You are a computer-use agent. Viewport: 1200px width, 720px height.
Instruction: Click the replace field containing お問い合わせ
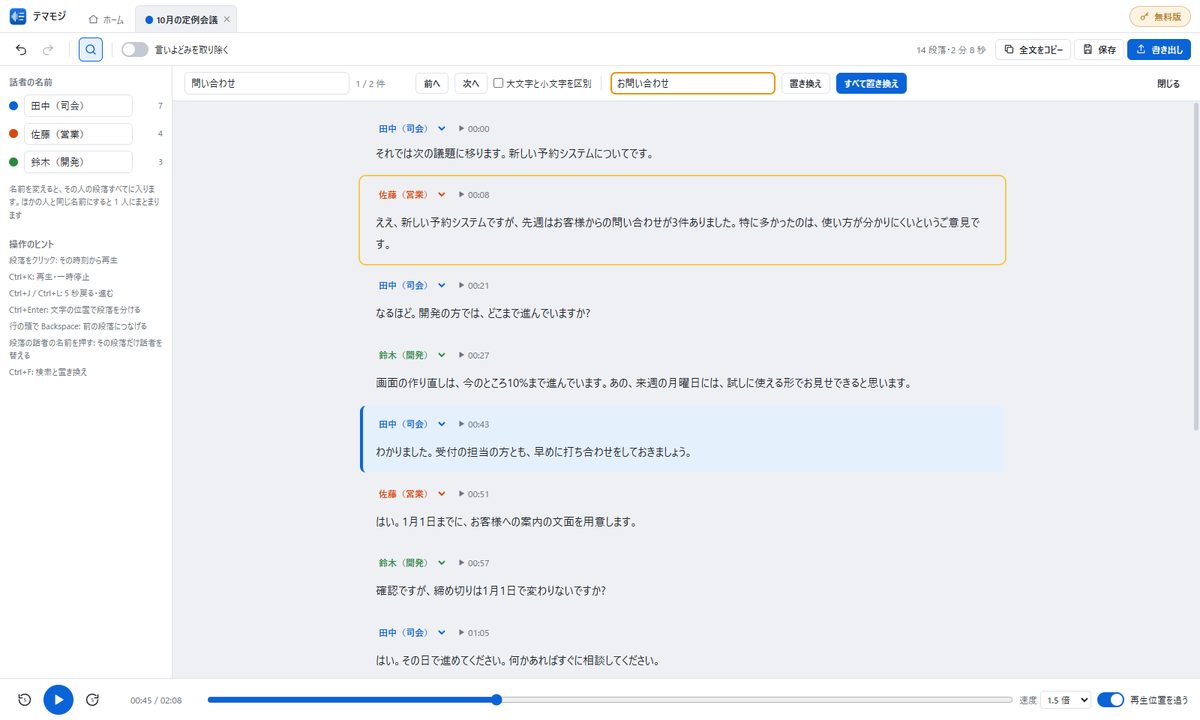tap(693, 84)
